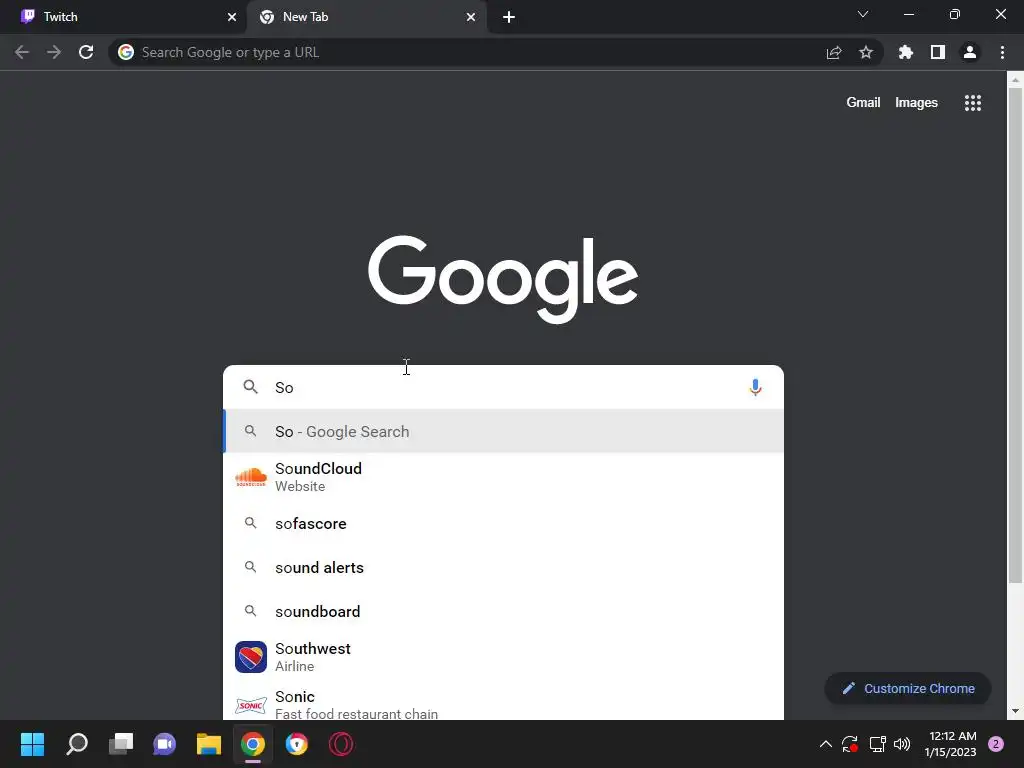Switch to the Twitch tab

pos(123,17)
